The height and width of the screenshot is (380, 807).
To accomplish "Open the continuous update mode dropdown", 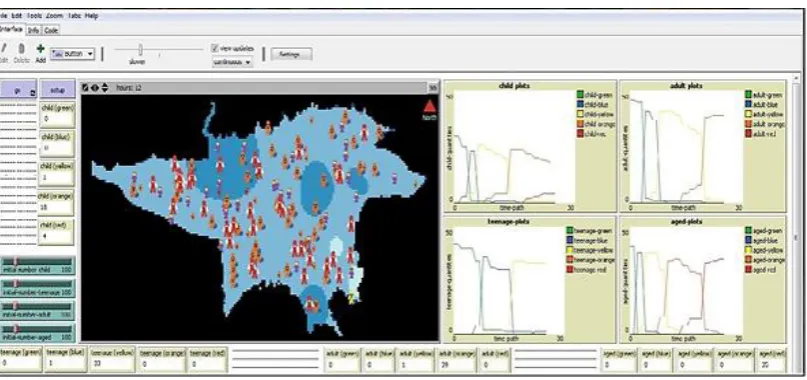I will tap(232, 62).
